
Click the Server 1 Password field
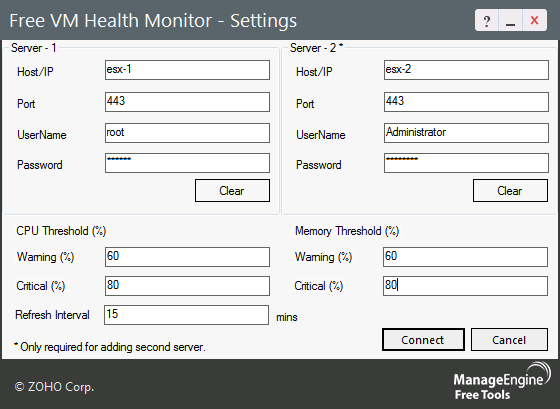187,163
